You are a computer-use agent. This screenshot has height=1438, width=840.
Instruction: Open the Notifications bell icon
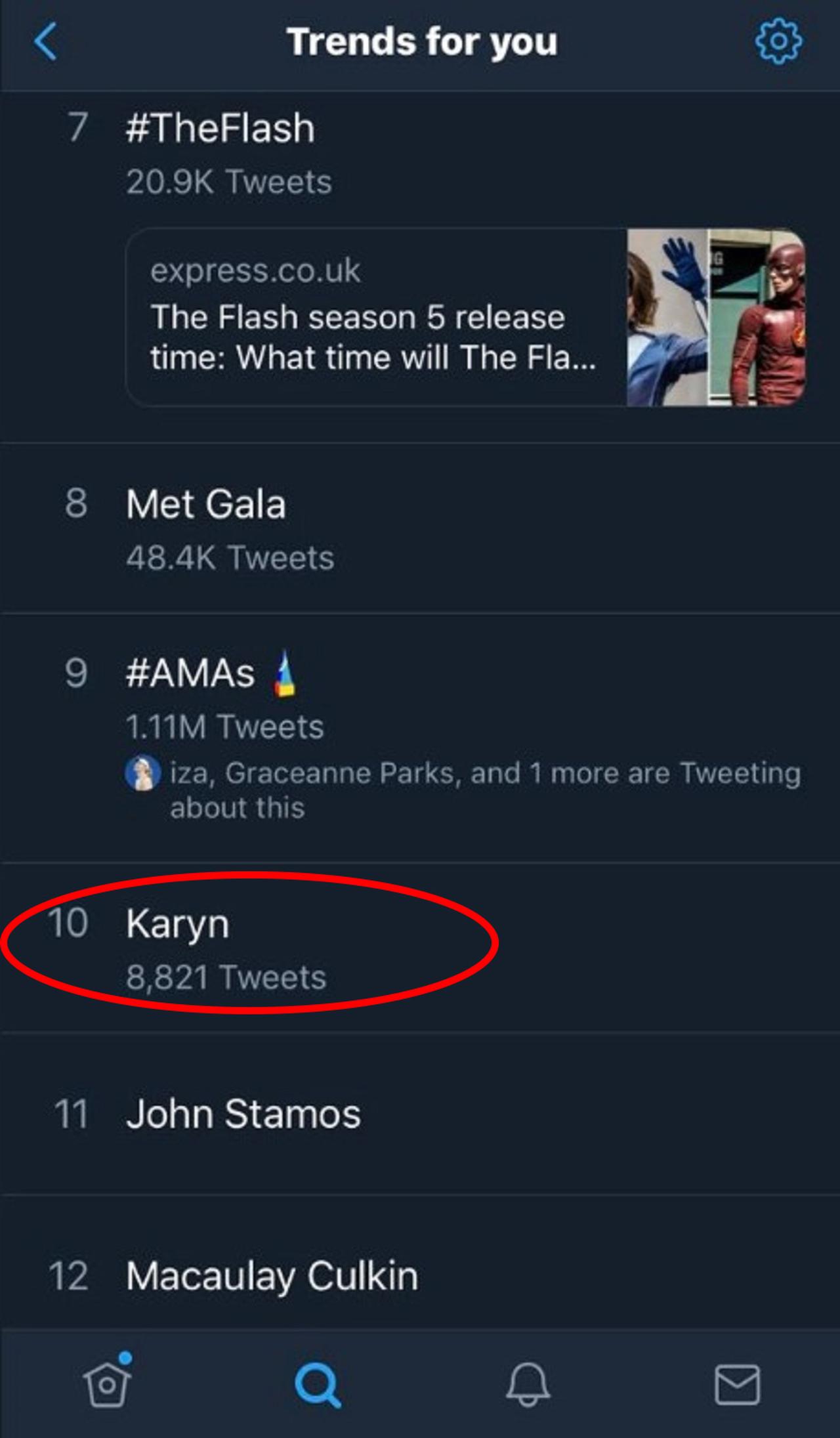(528, 1384)
